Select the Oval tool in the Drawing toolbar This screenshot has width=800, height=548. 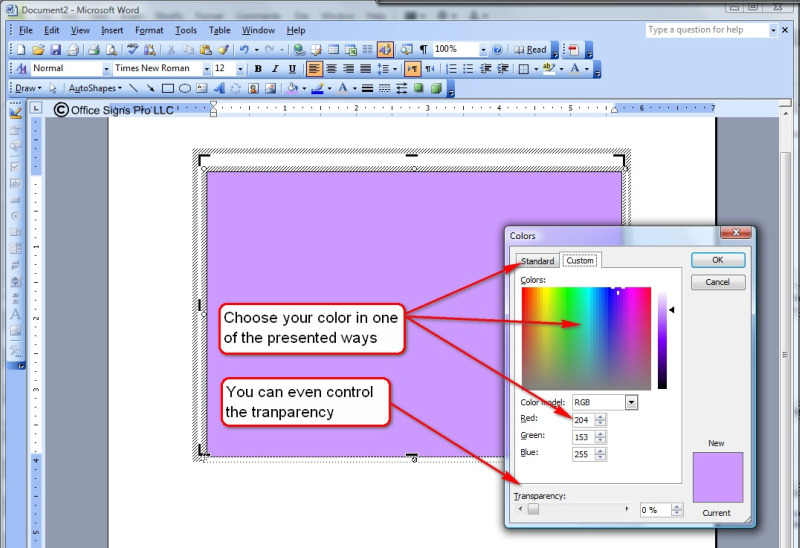(x=184, y=88)
